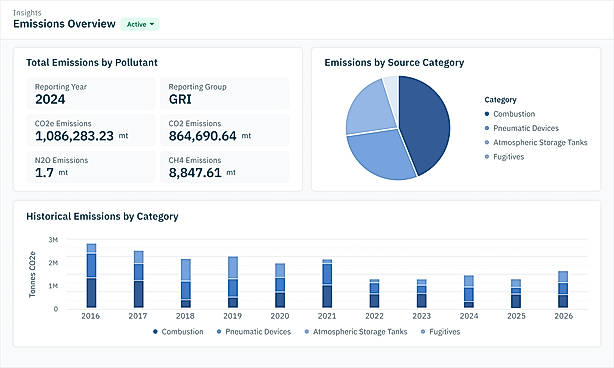Click Atmospheric Storage Tanks dot in pie legend
Screen dimensions: 614x368
coord(487,143)
